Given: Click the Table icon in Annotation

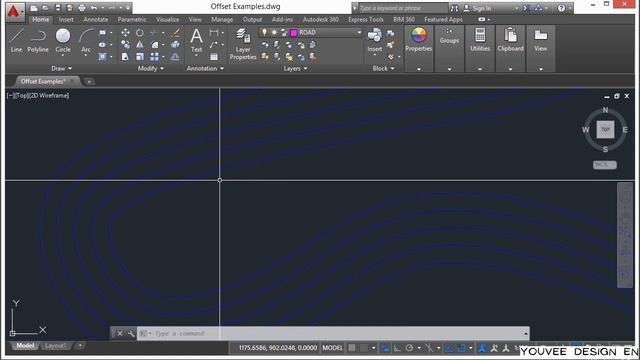Looking at the screenshot, I should [x=214, y=57].
